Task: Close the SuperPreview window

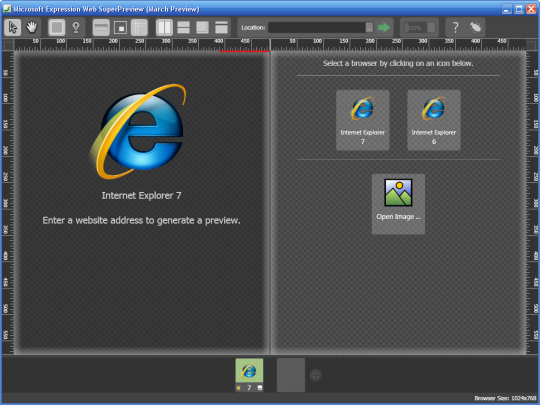Action: point(531,9)
